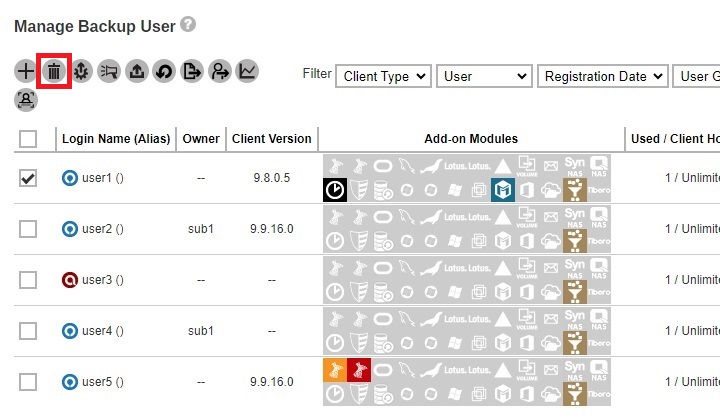Tick the checkbox for user3
The height and width of the screenshot is (420, 720).
click(x=28, y=280)
